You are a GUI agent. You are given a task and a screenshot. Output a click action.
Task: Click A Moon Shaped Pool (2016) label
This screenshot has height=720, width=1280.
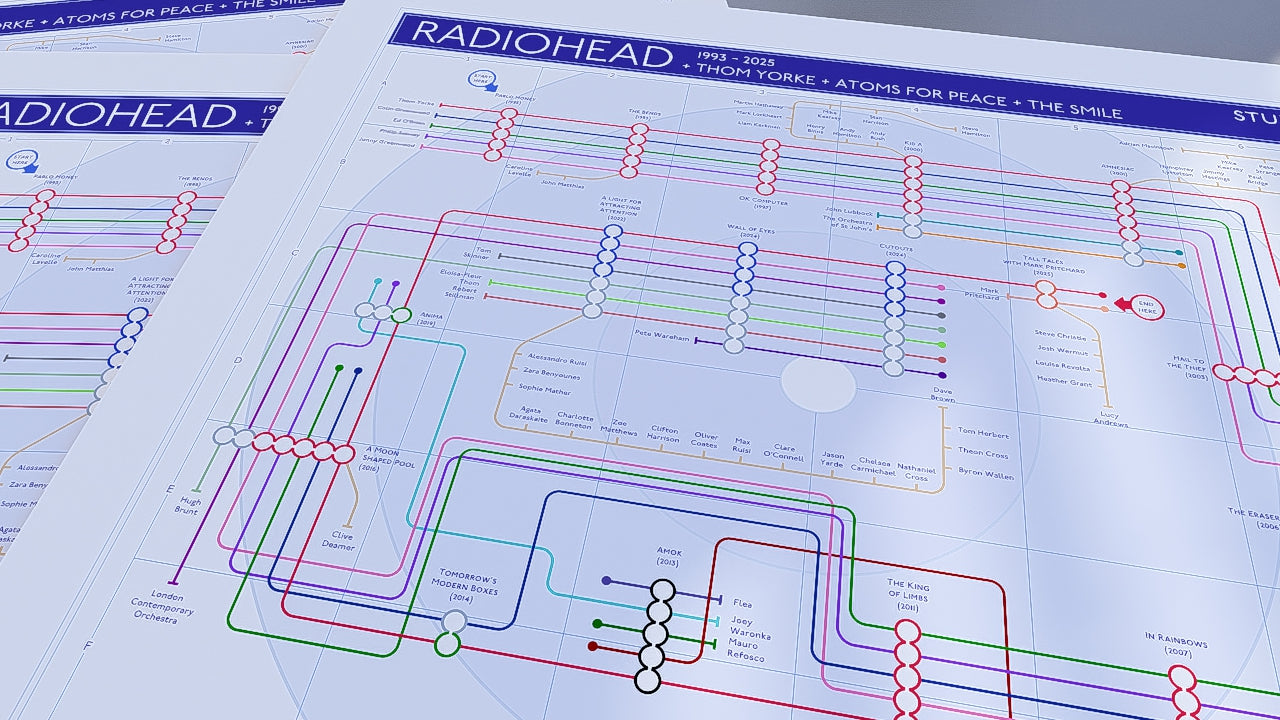pyautogui.click(x=388, y=458)
